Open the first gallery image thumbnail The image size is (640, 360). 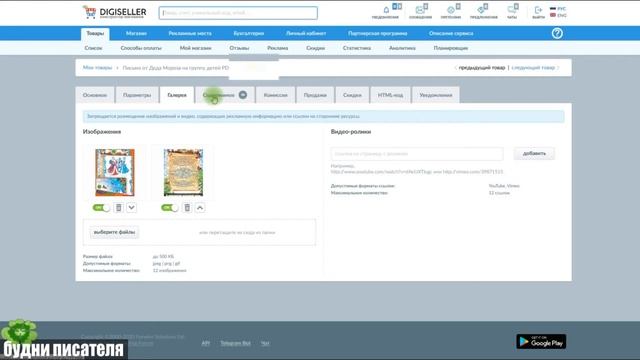point(115,172)
